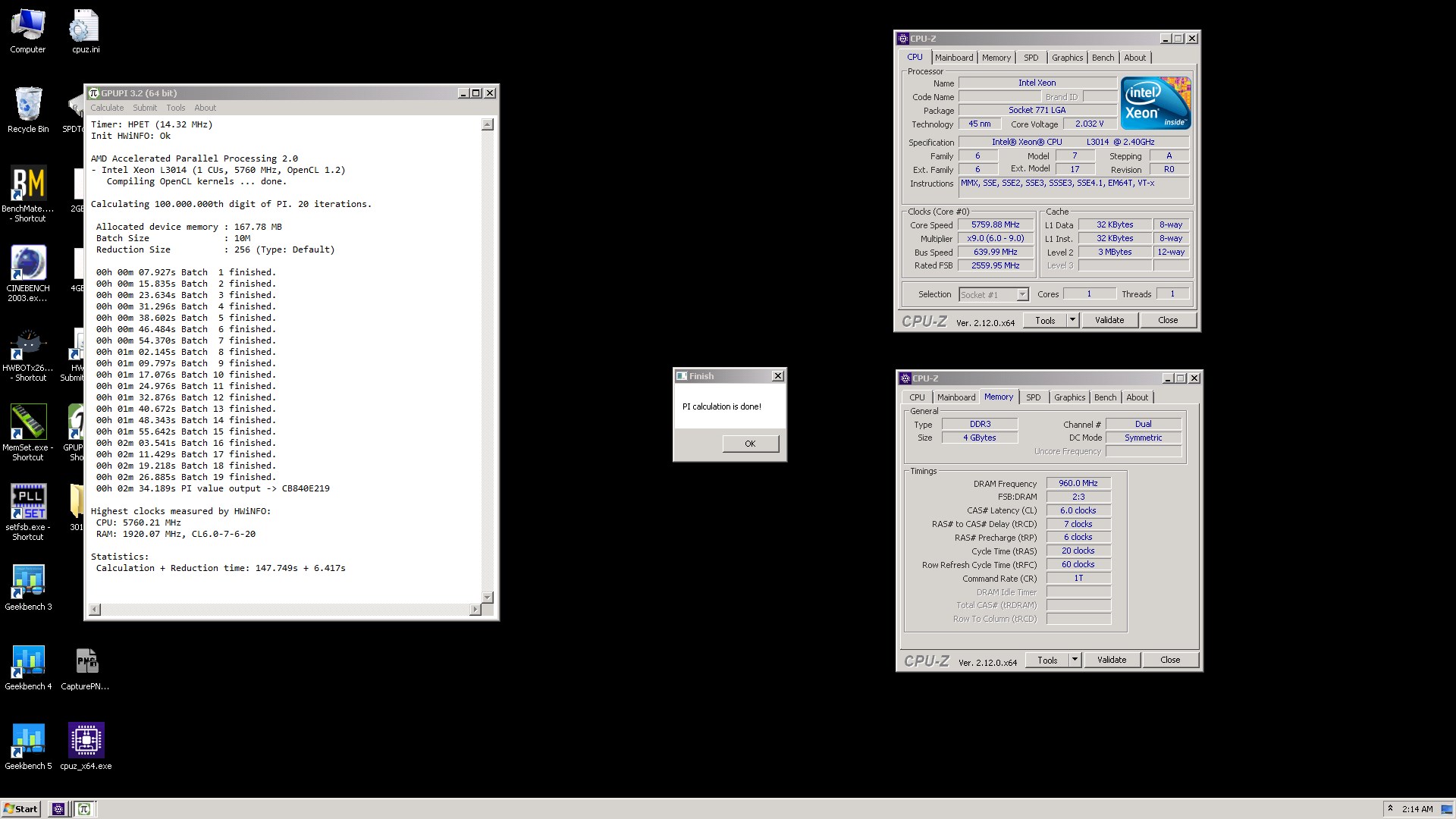Viewport: 1456px width, 819px height.
Task: Open the Tools menu in GPUPI
Action: 176,108
